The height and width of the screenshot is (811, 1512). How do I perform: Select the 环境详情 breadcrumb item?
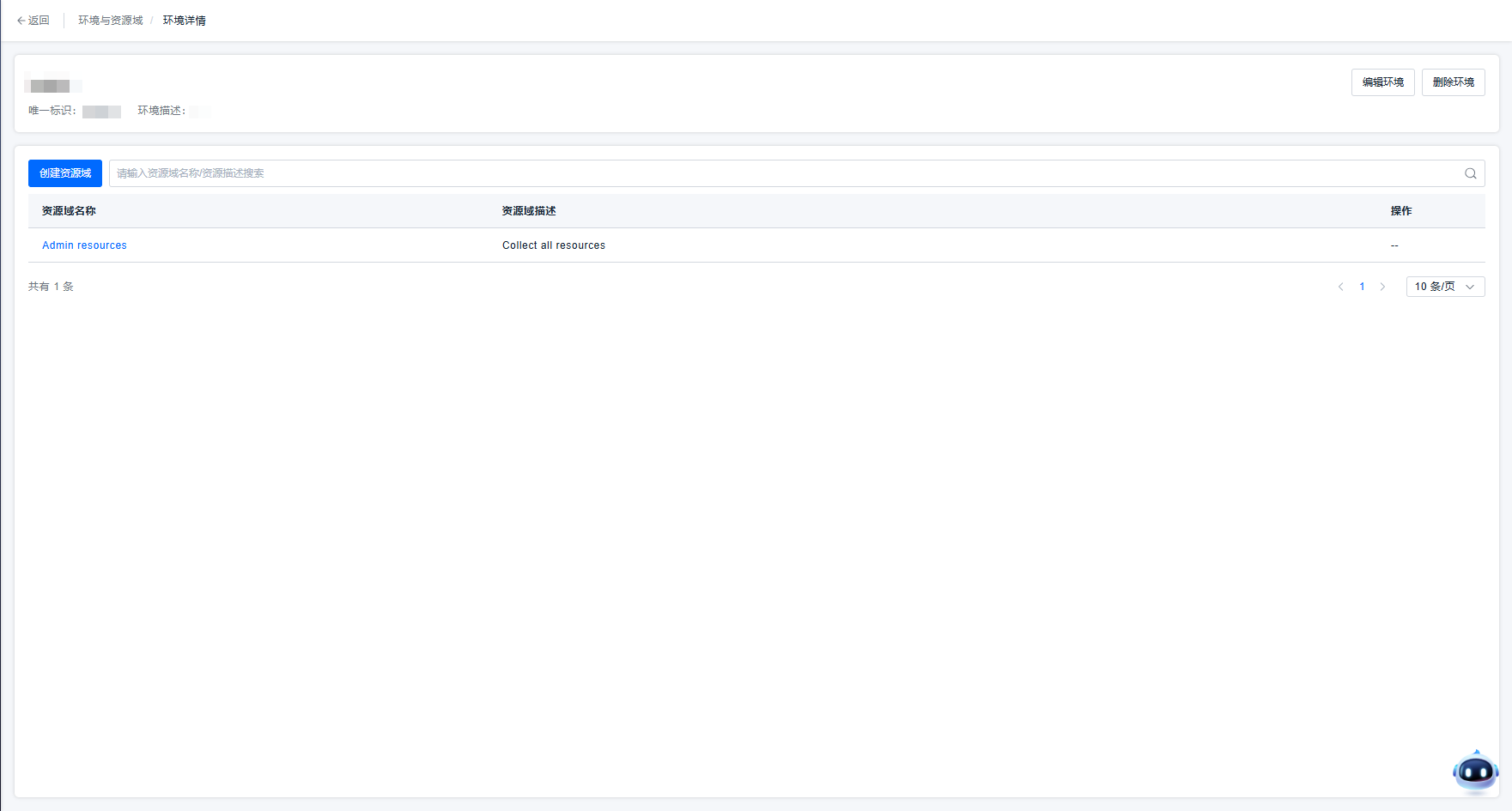tap(185, 21)
